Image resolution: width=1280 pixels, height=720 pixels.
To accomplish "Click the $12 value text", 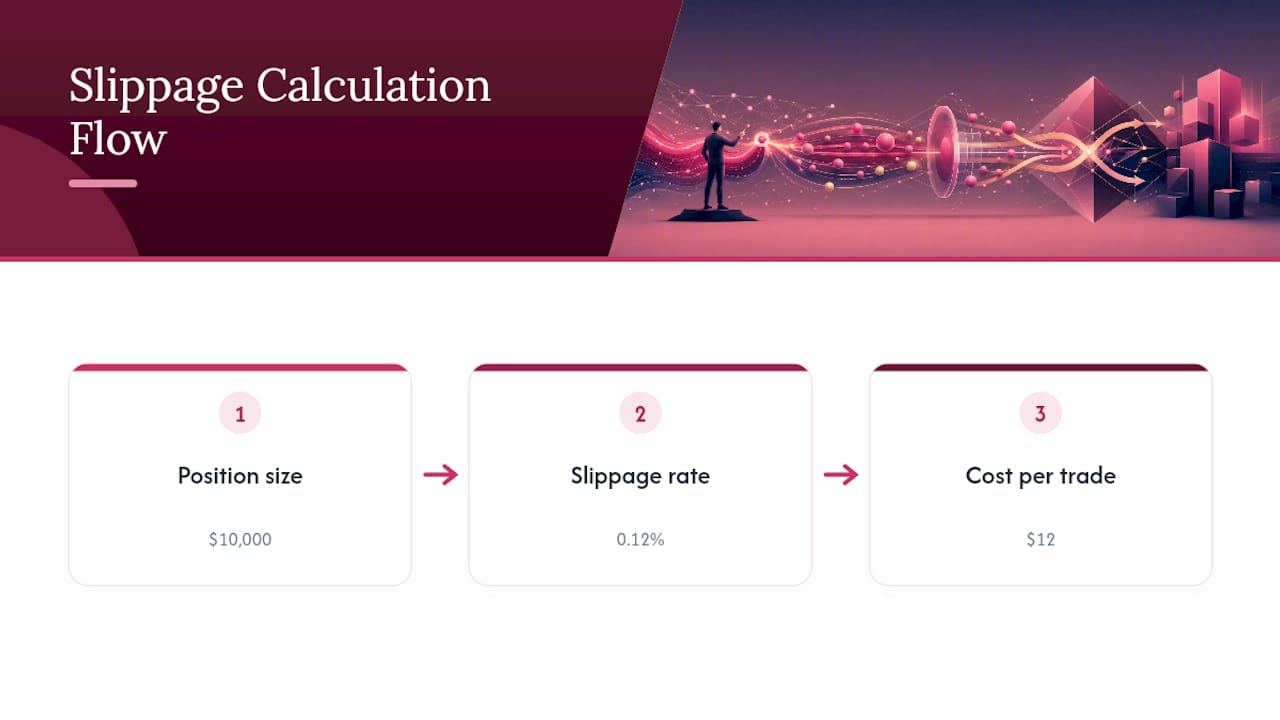I will coord(1040,539).
